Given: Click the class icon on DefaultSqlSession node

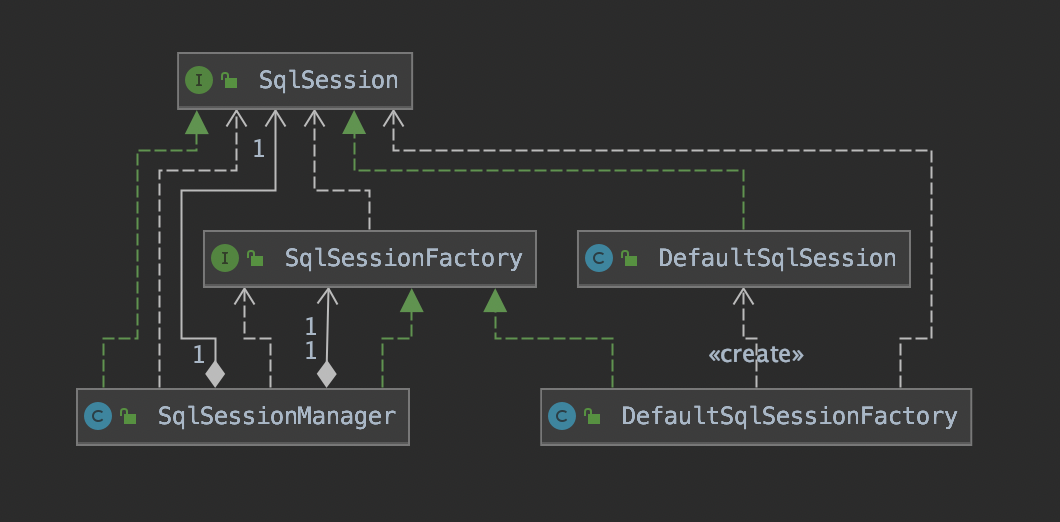Looking at the screenshot, I should tap(598, 259).
